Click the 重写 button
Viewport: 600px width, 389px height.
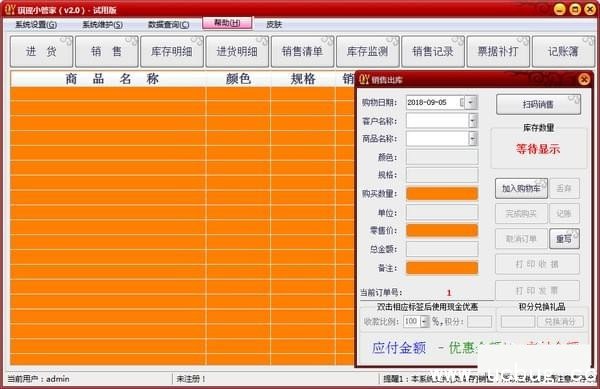[564, 239]
